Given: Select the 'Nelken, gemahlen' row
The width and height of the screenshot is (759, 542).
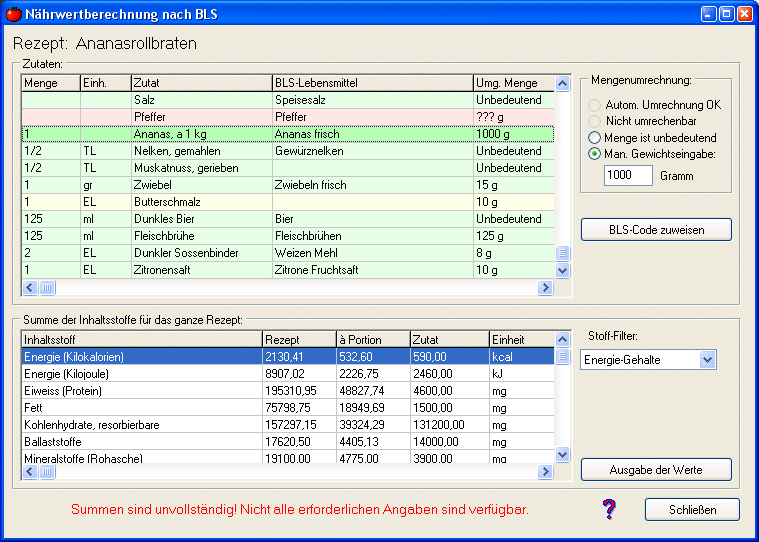Looking at the screenshot, I should pos(288,151).
